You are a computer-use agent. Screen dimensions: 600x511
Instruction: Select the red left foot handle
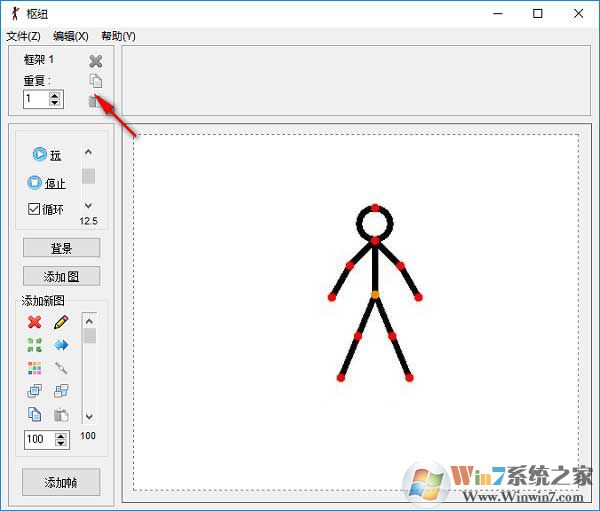pos(341,378)
